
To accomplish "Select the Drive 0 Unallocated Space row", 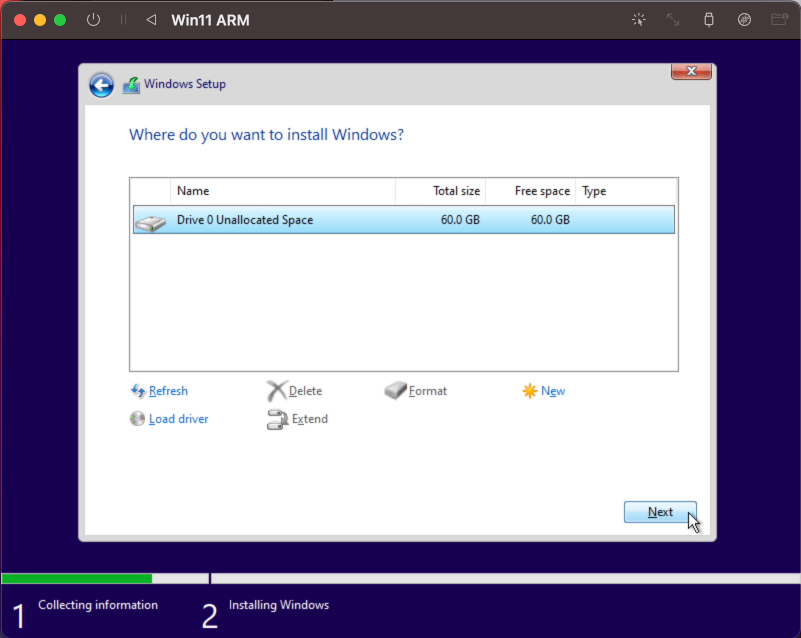I will point(404,220).
